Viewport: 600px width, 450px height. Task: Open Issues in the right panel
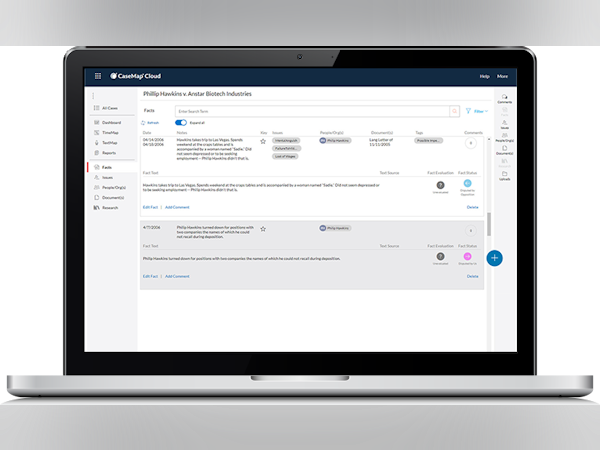(x=504, y=124)
